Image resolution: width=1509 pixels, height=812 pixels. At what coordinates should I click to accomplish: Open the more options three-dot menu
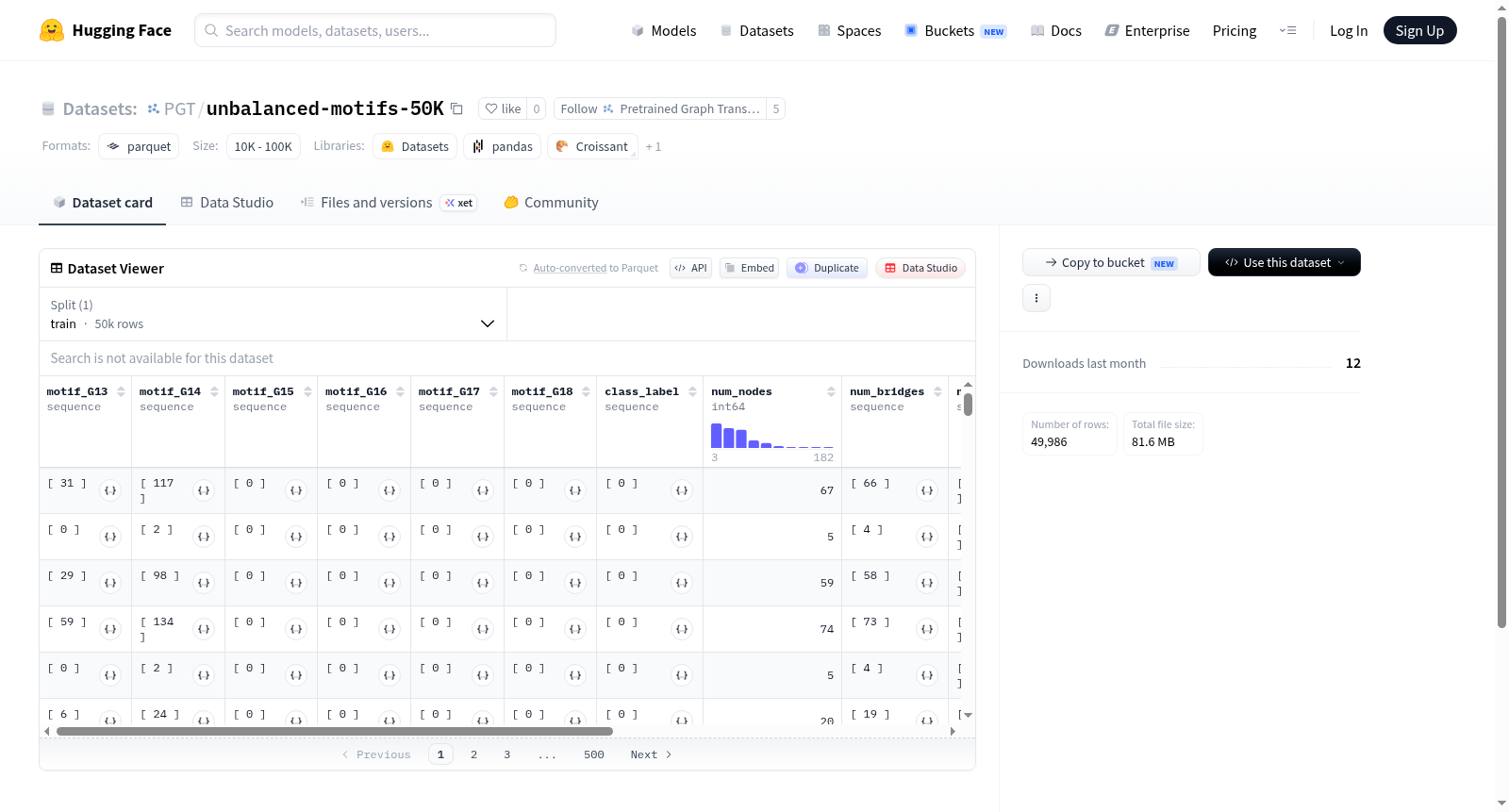[x=1036, y=298]
